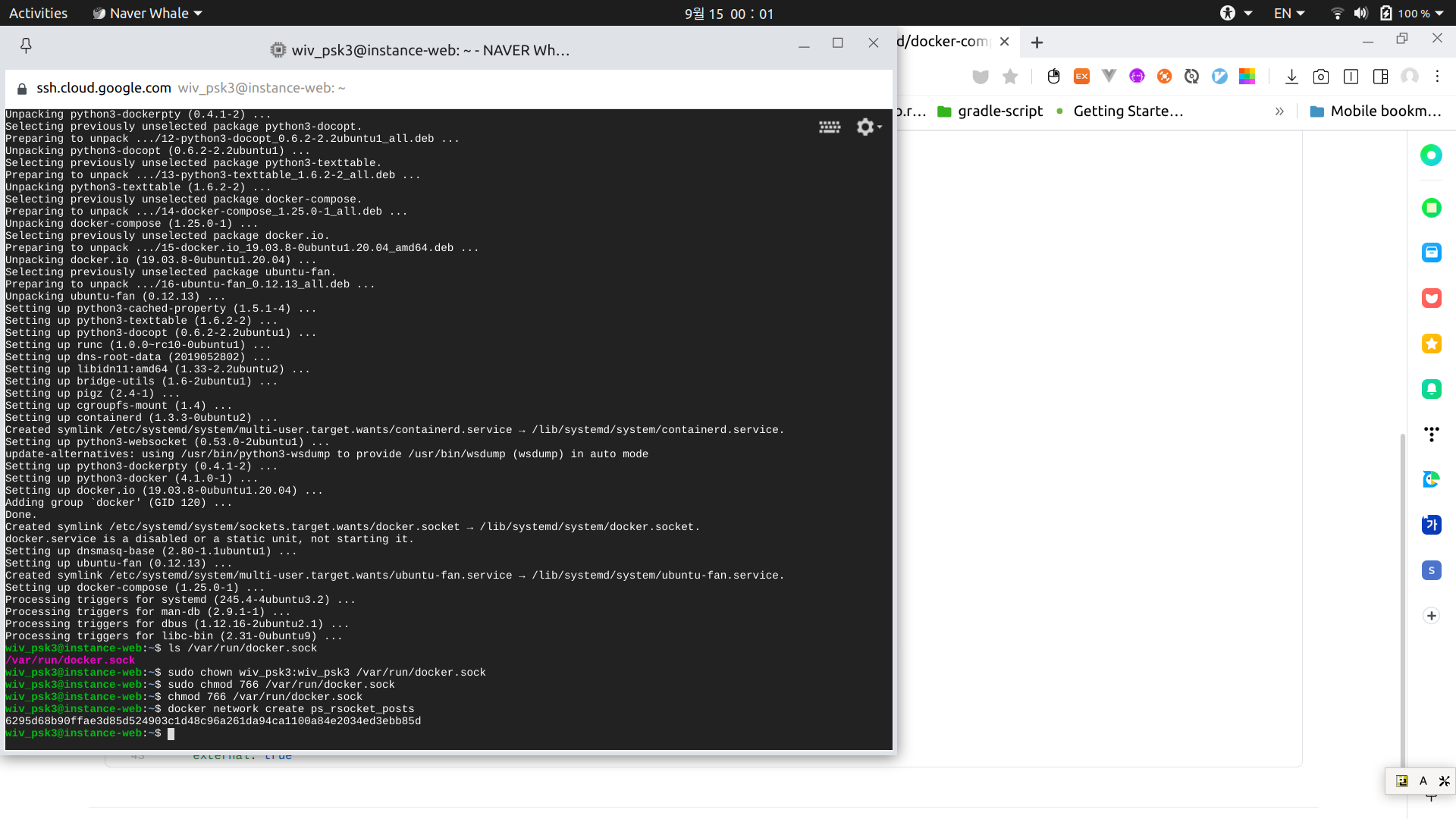Open the downloads icon in Whale toolbar
1456x819 pixels.
(x=1291, y=77)
